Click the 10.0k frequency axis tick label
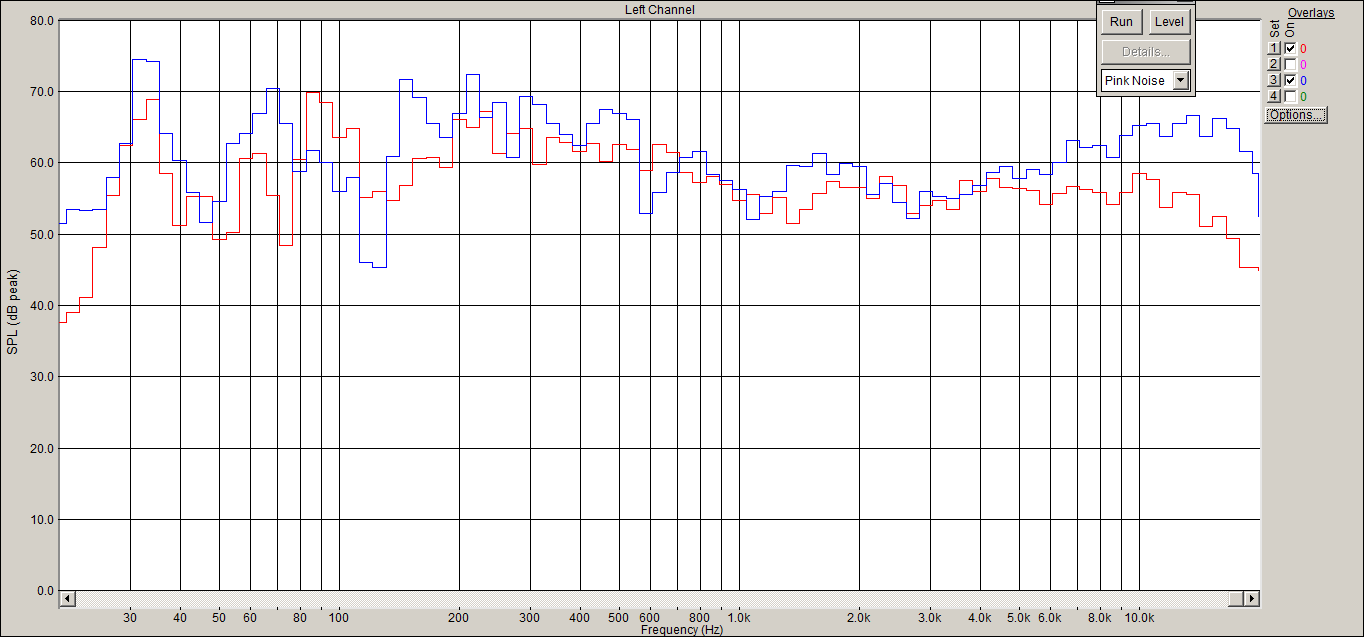The width and height of the screenshot is (1364, 637). tap(1140, 617)
